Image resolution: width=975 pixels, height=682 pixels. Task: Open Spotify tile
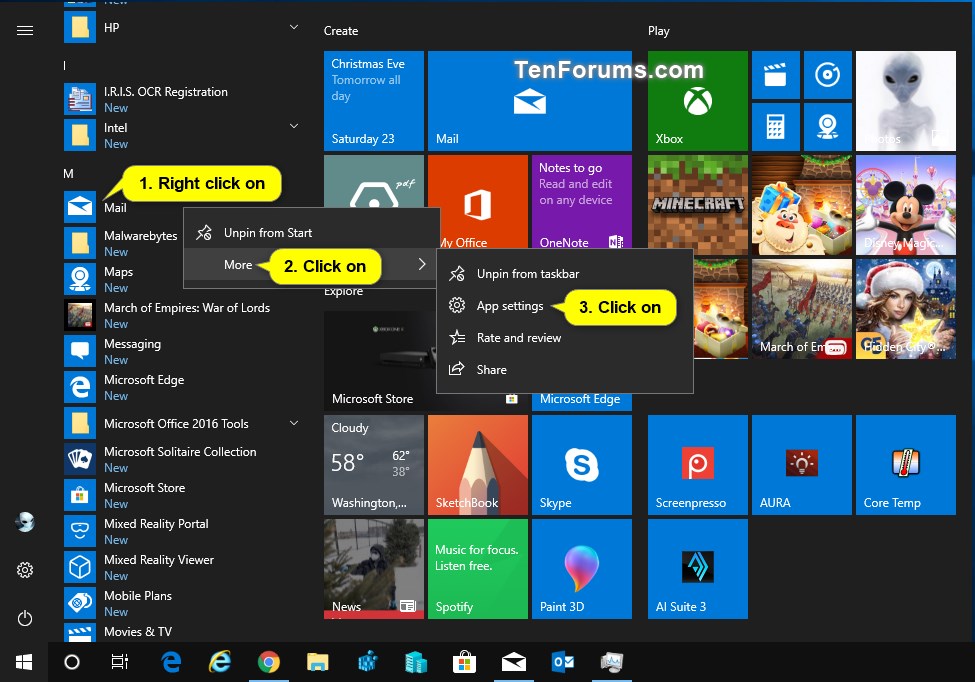coord(477,568)
